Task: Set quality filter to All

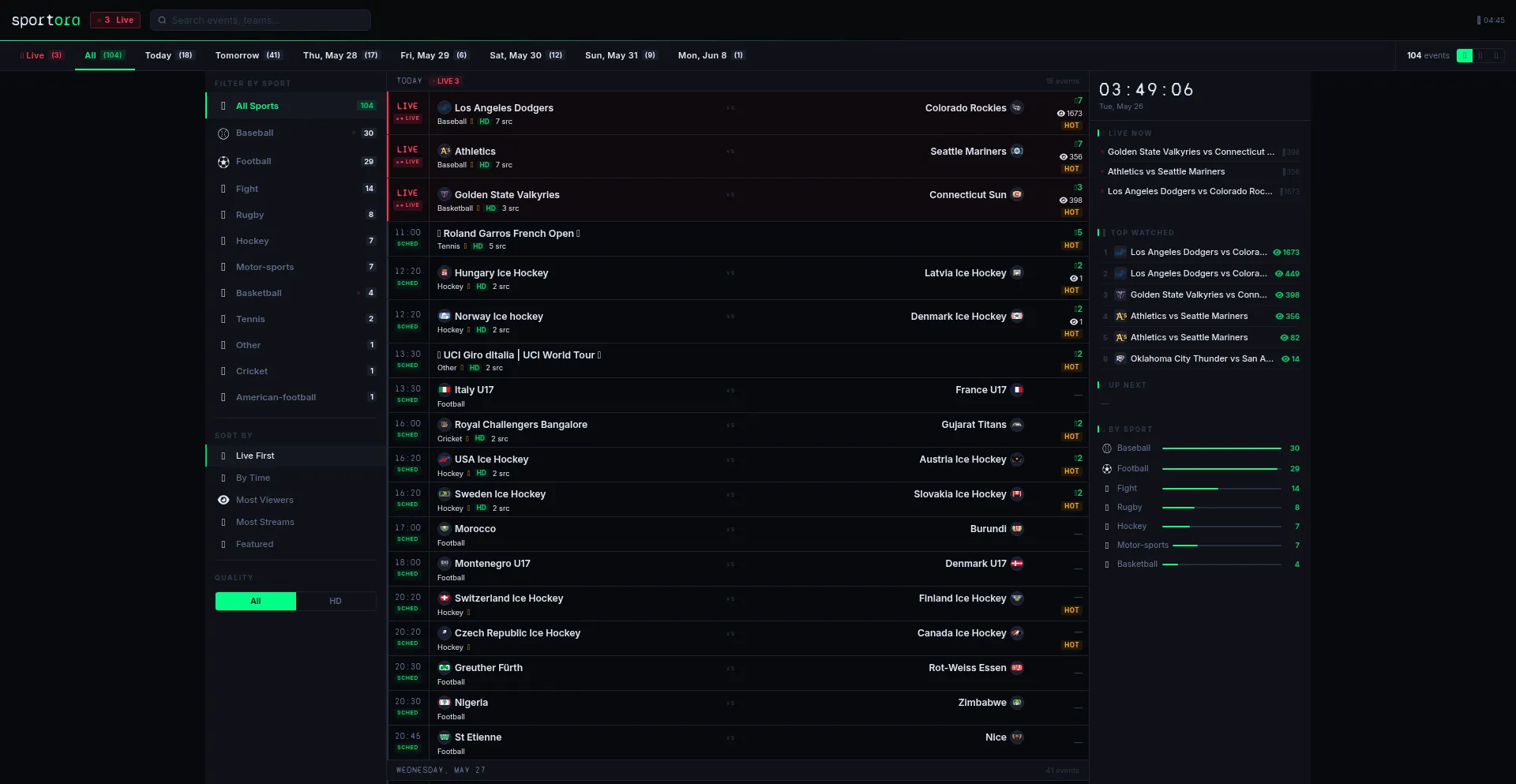Action: point(256,601)
